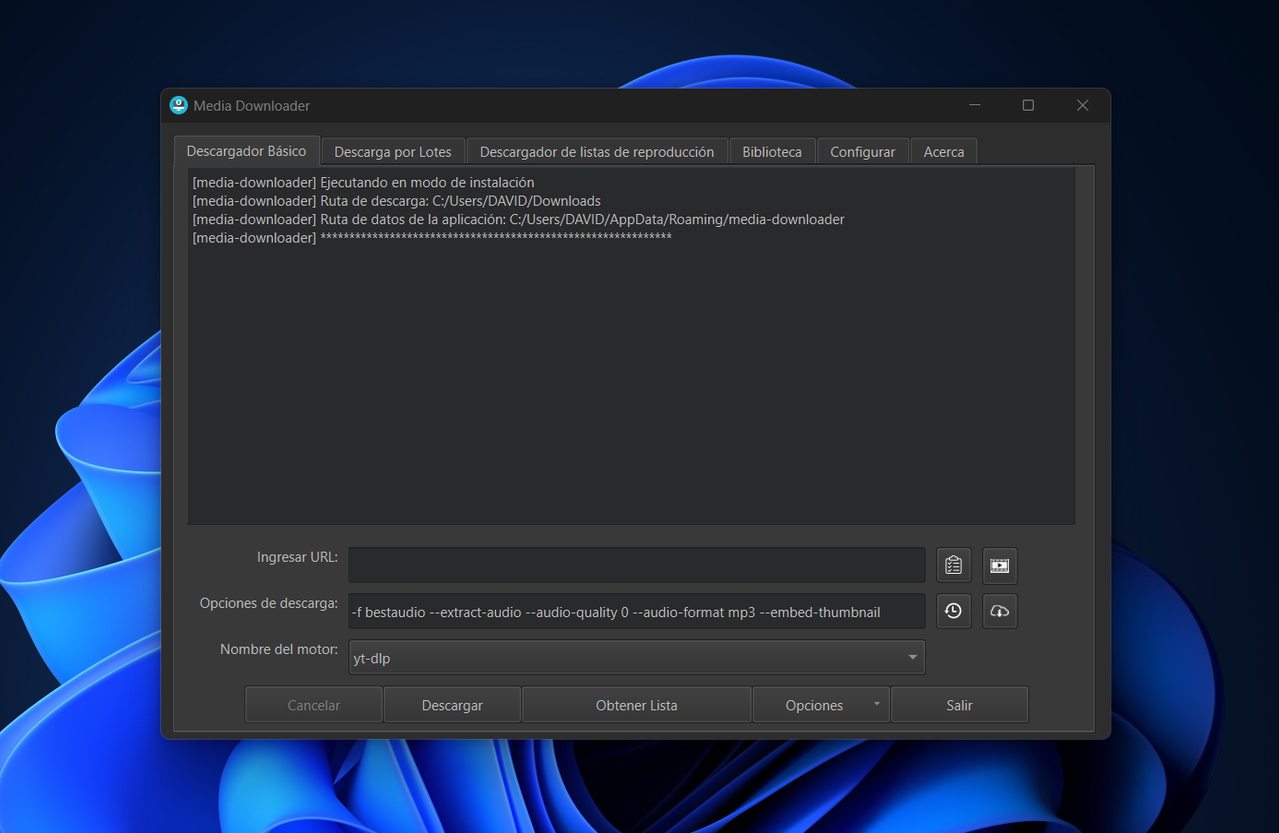Click the film strip video icon

[x=999, y=565]
